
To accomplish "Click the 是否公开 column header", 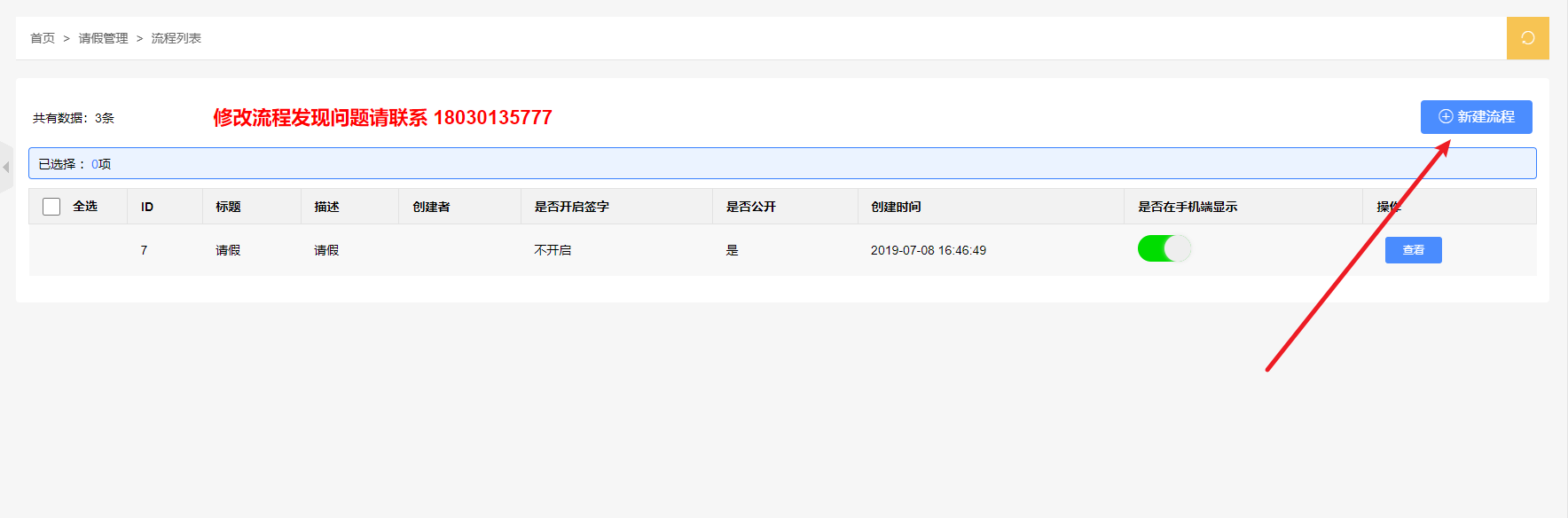I will coord(750,207).
